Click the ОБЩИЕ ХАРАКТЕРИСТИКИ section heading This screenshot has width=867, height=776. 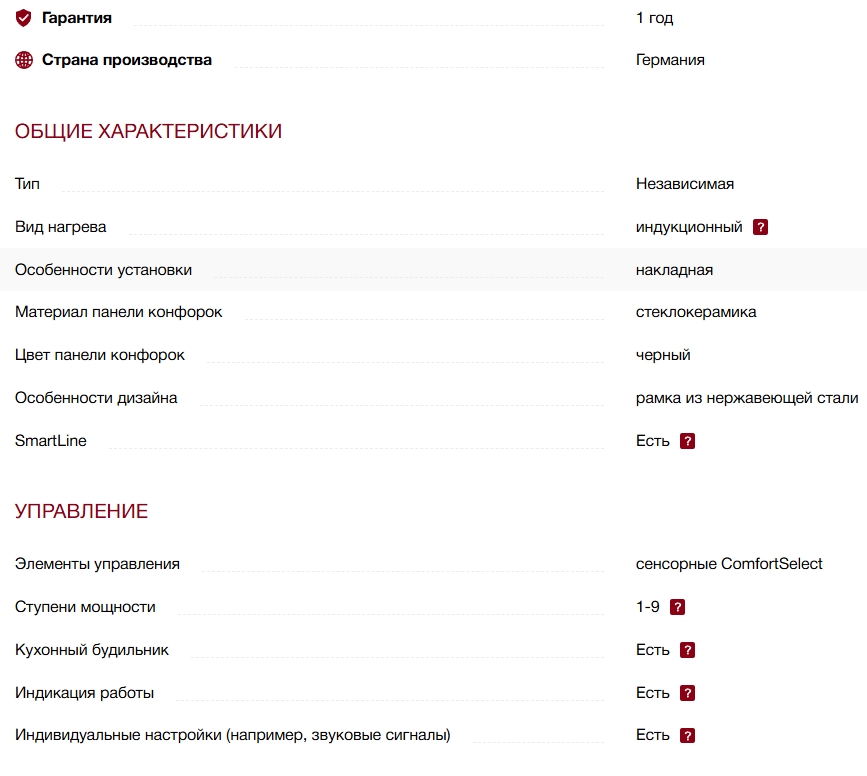click(148, 131)
